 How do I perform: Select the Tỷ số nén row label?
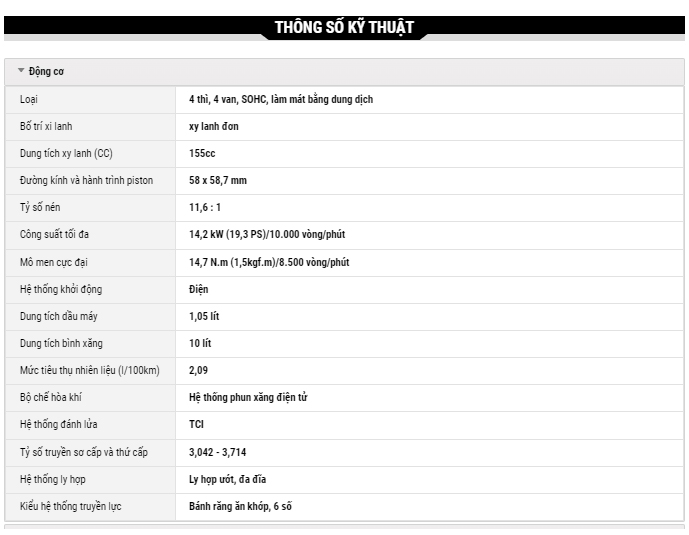click(41, 208)
